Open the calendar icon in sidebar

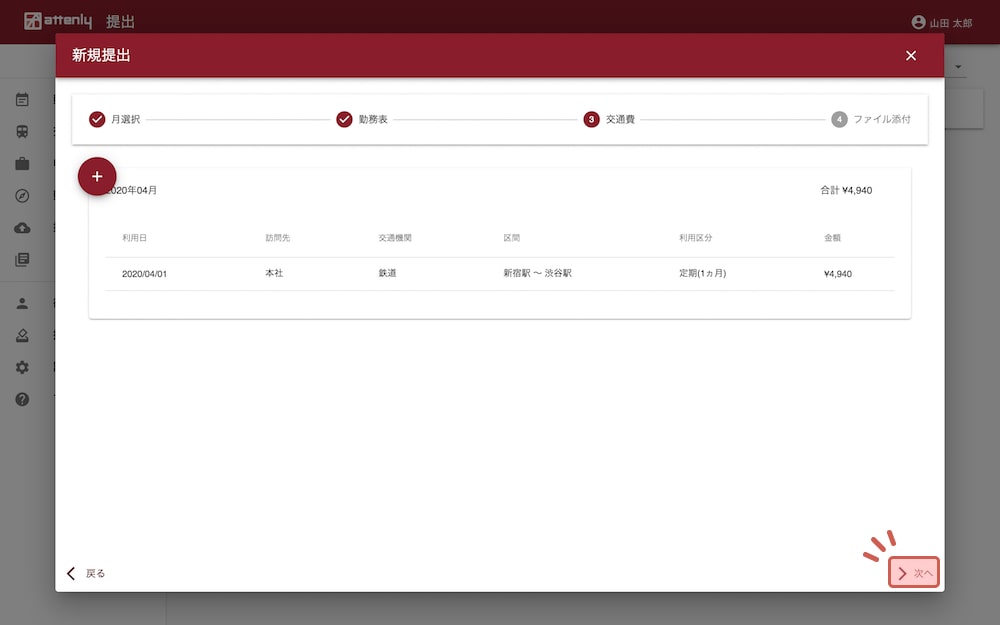click(x=22, y=100)
